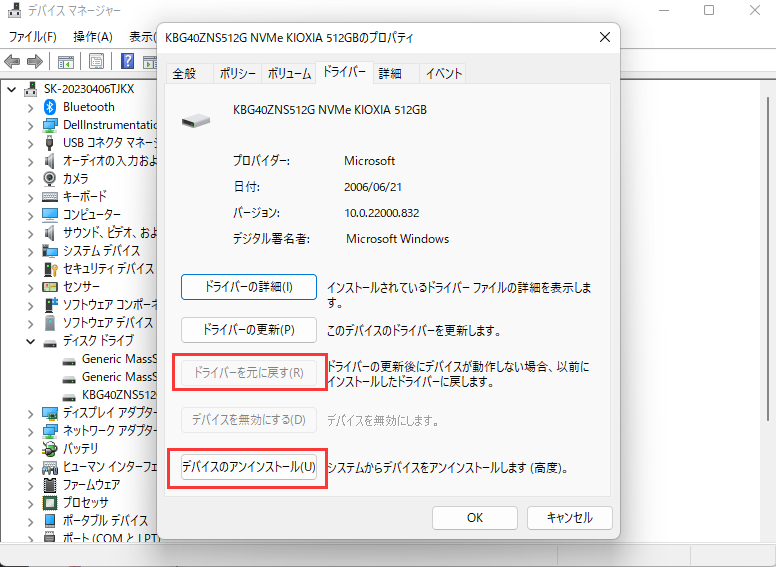Click the audio input speaker icon
The width and height of the screenshot is (776, 567).
click(49, 161)
